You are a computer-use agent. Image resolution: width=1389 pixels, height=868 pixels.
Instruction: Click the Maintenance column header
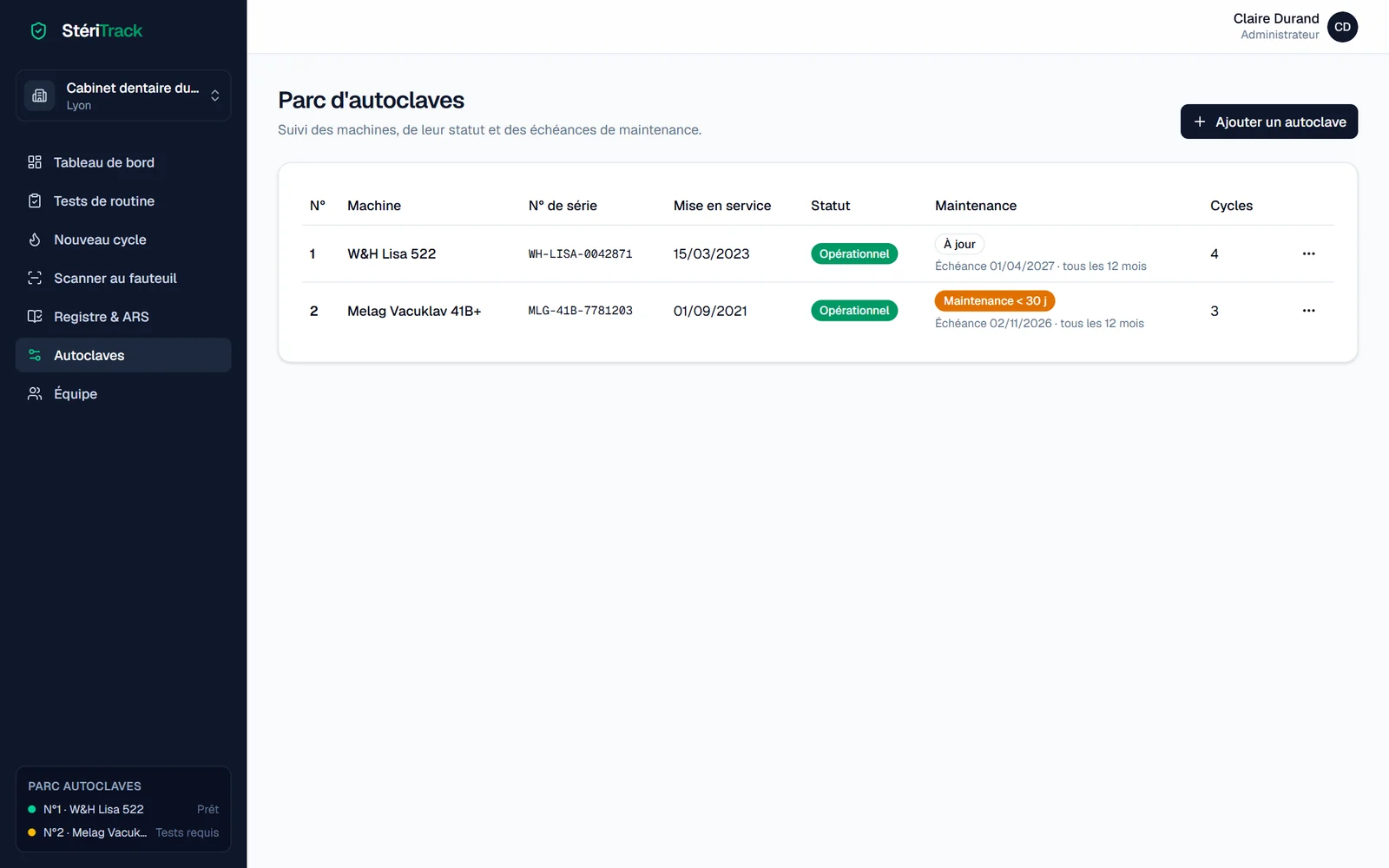point(976,206)
